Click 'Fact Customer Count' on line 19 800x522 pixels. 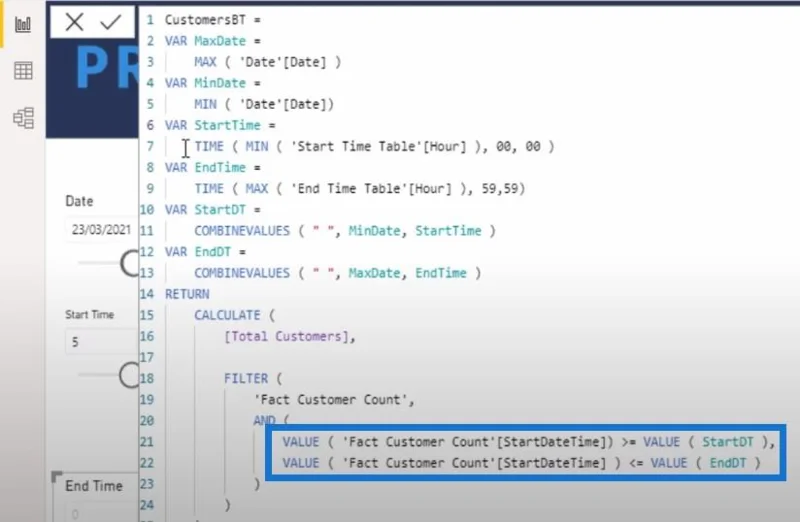click(x=330, y=400)
